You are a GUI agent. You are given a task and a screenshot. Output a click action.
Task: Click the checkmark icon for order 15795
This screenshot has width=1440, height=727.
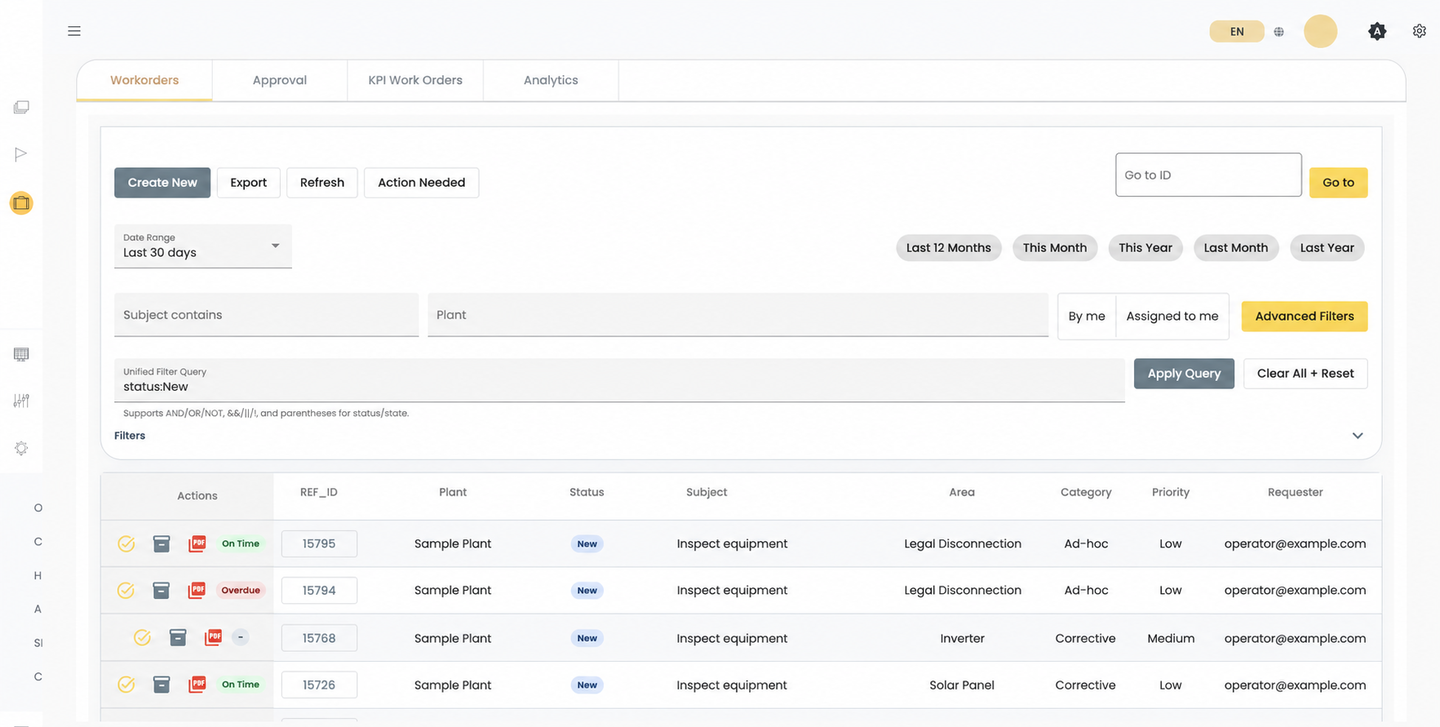pos(126,544)
